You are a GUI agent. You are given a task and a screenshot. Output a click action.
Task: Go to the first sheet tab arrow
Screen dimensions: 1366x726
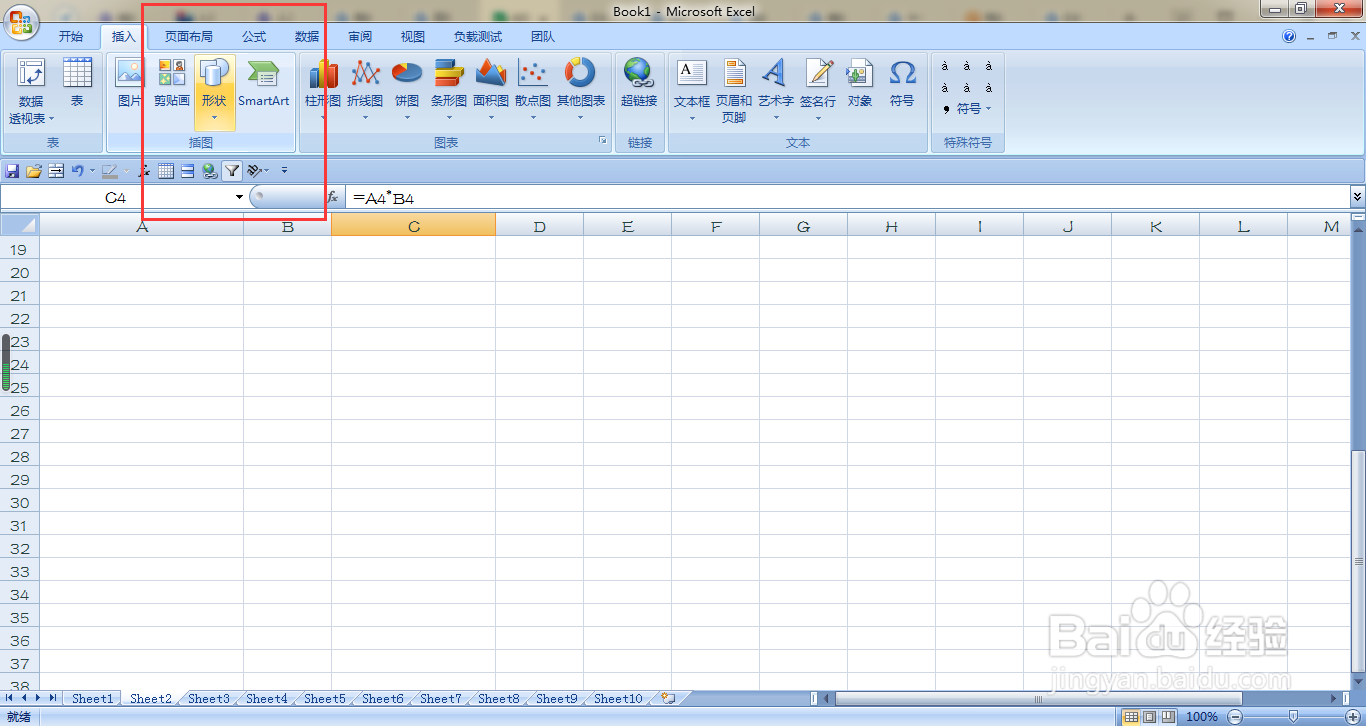[x=10, y=698]
